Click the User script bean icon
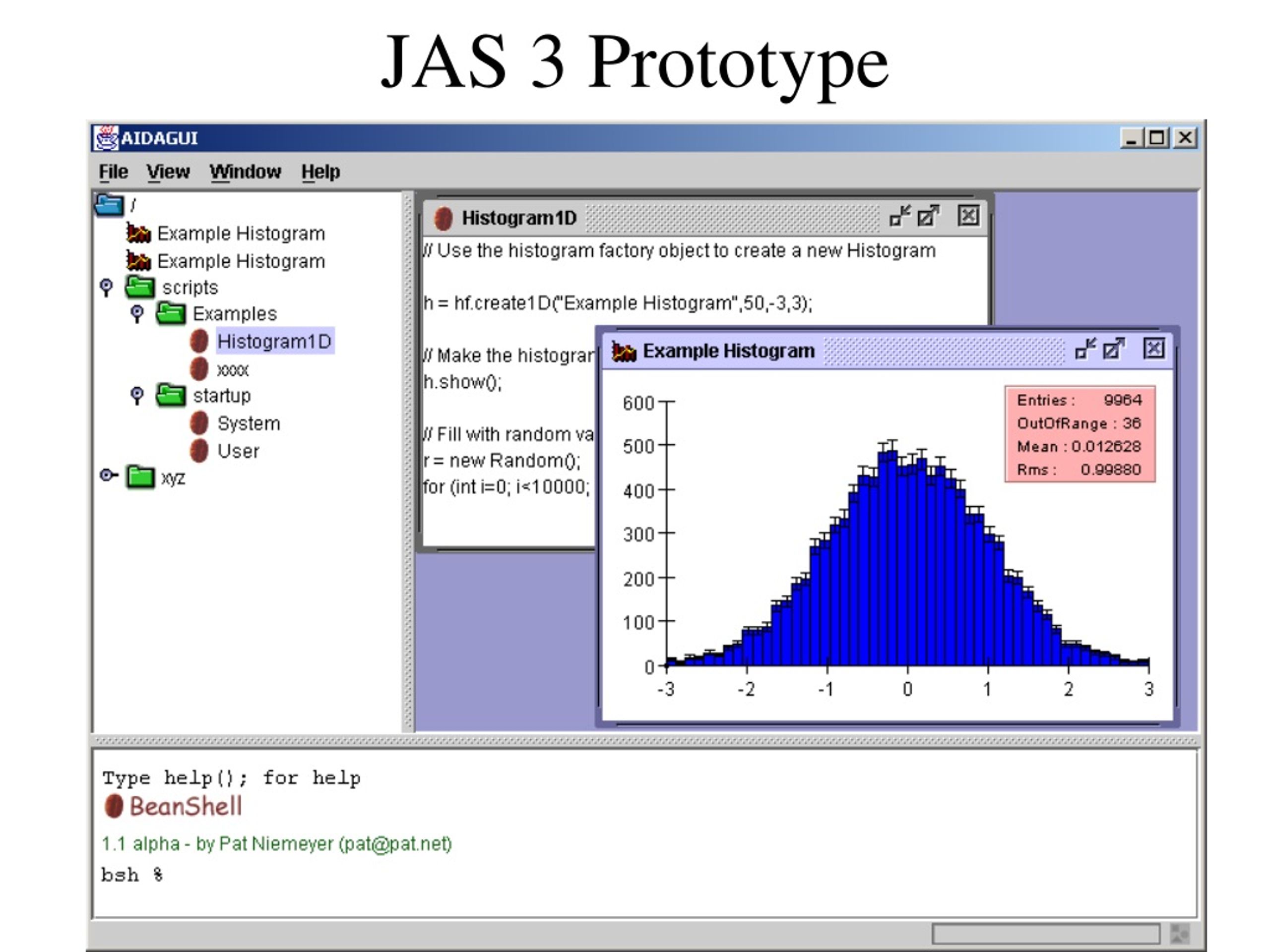Screen dimensions: 1270x952 pos(199,450)
